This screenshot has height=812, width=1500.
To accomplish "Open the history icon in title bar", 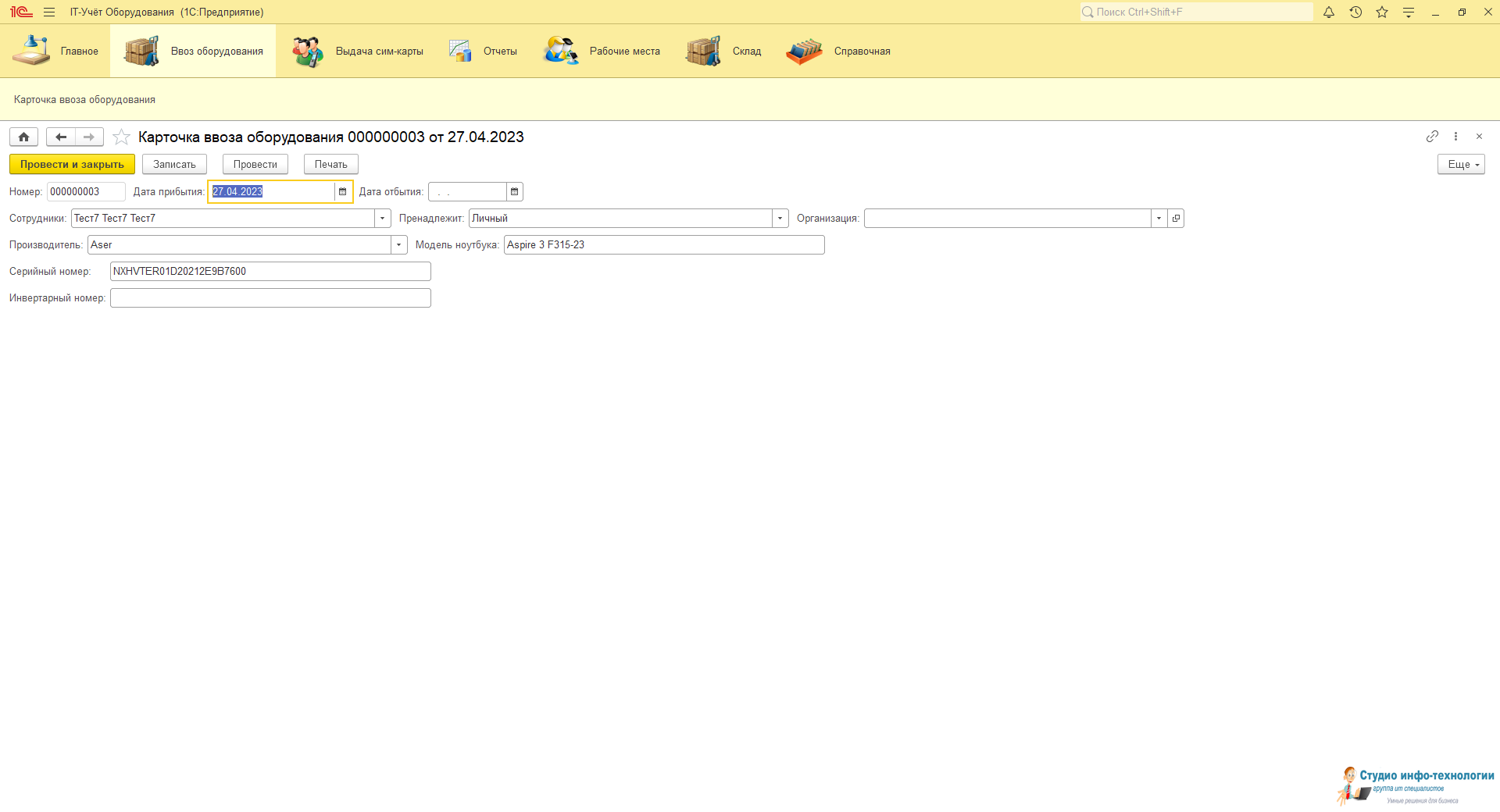I will pos(1355,12).
